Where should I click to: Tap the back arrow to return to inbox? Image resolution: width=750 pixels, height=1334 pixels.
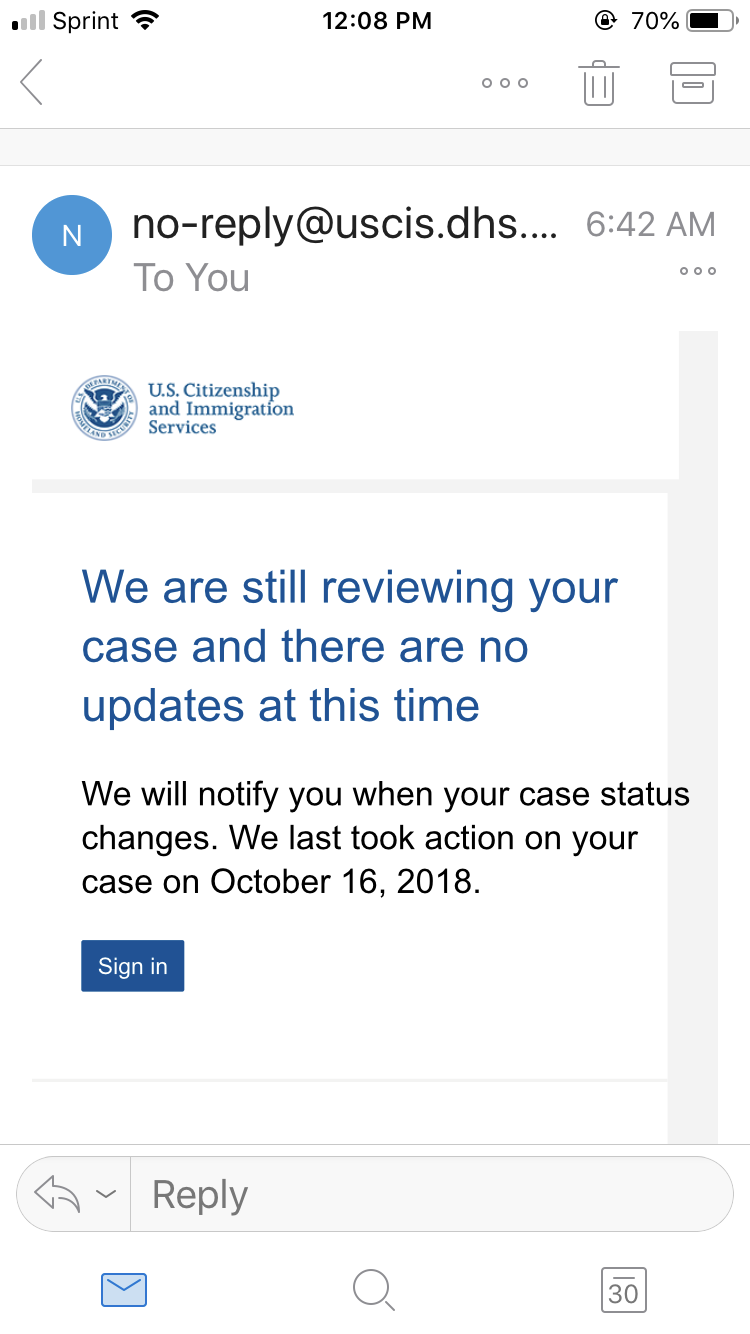pyautogui.click(x=32, y=82)
